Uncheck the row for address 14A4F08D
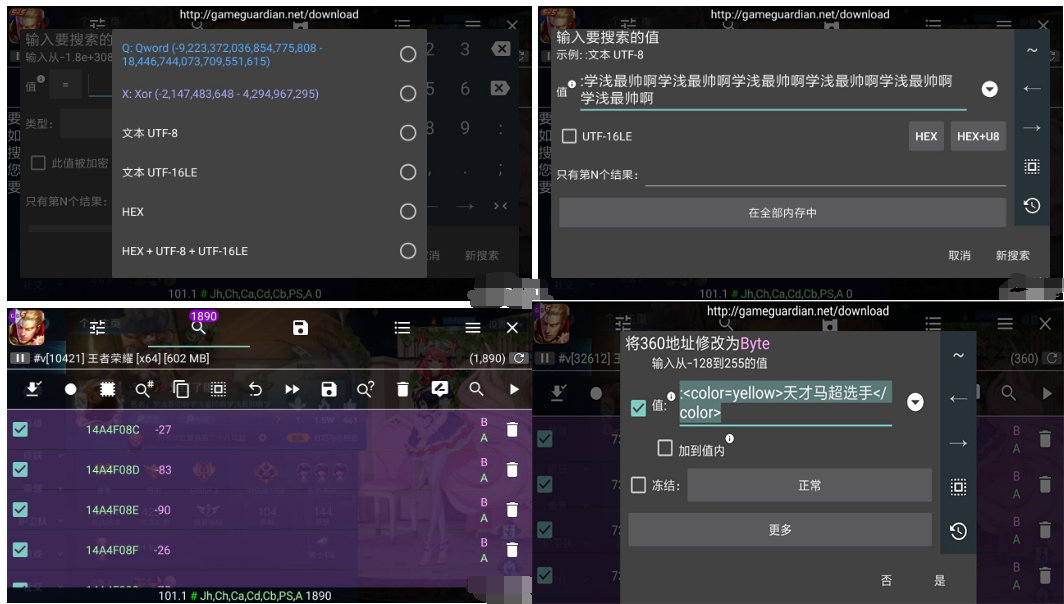This screenshot has height=604, width=1064. (x=20, y=469)
